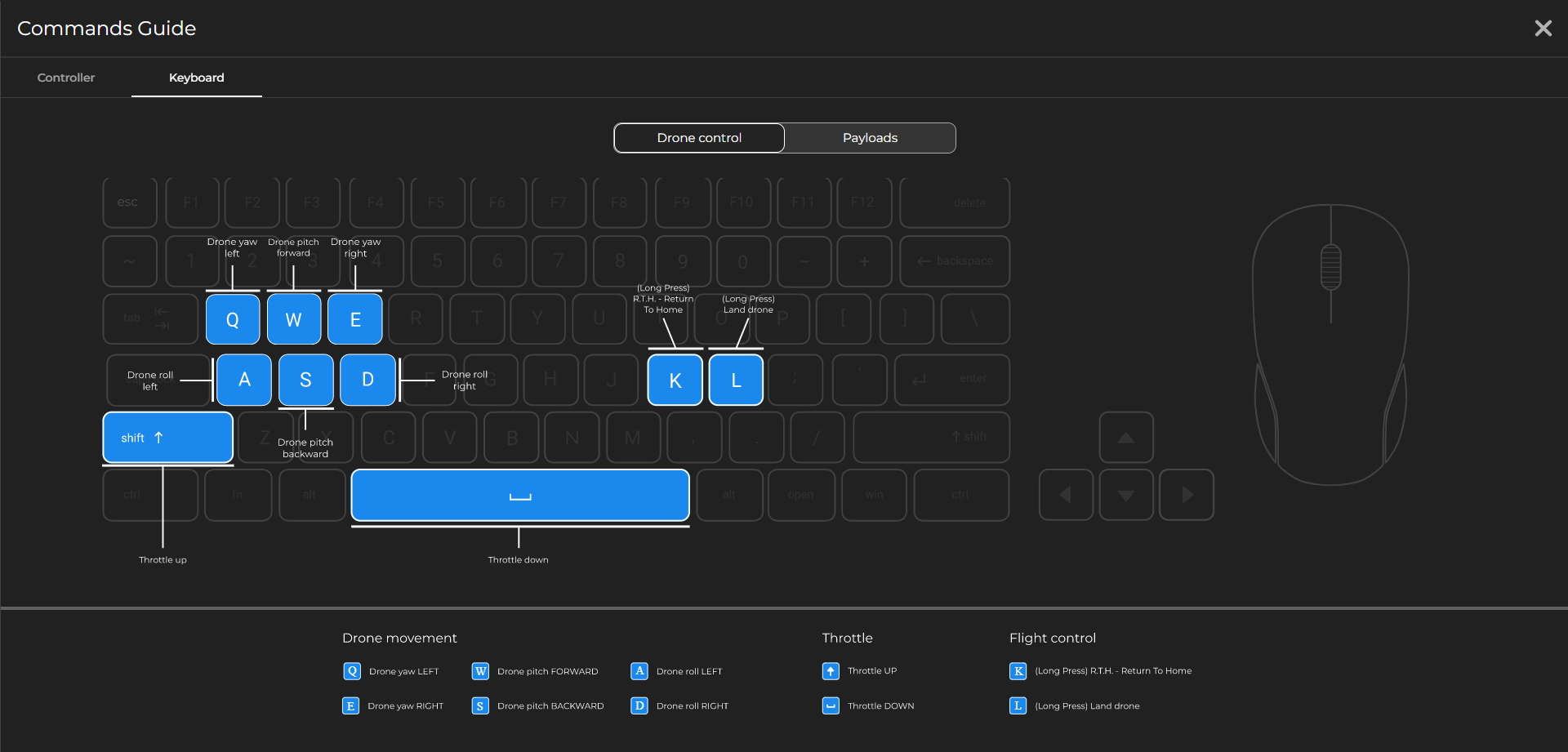Close the Commands Guide dialog

(x=1543, y=29)
